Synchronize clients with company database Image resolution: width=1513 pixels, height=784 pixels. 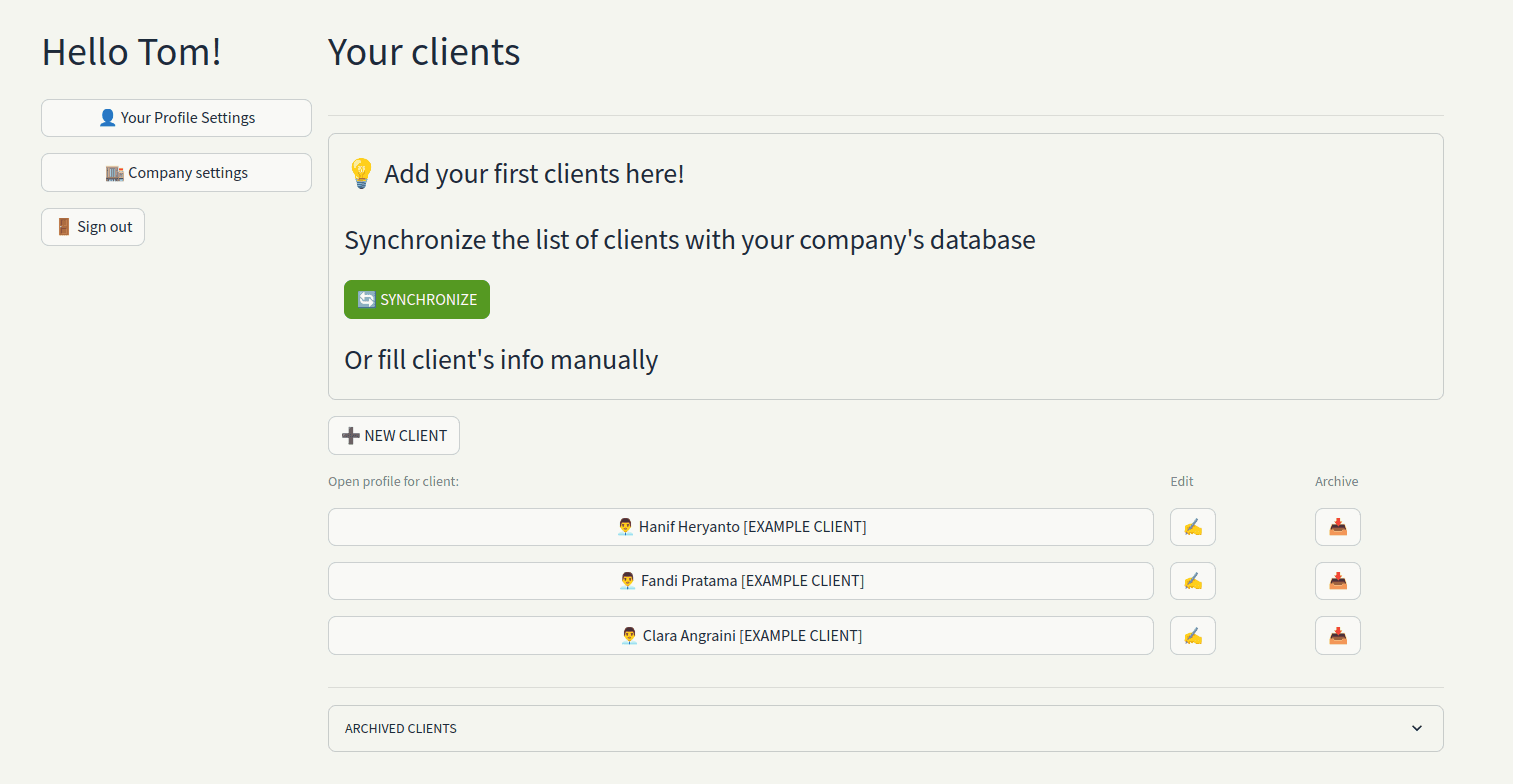pyautogui.click(x=417, y=300)
